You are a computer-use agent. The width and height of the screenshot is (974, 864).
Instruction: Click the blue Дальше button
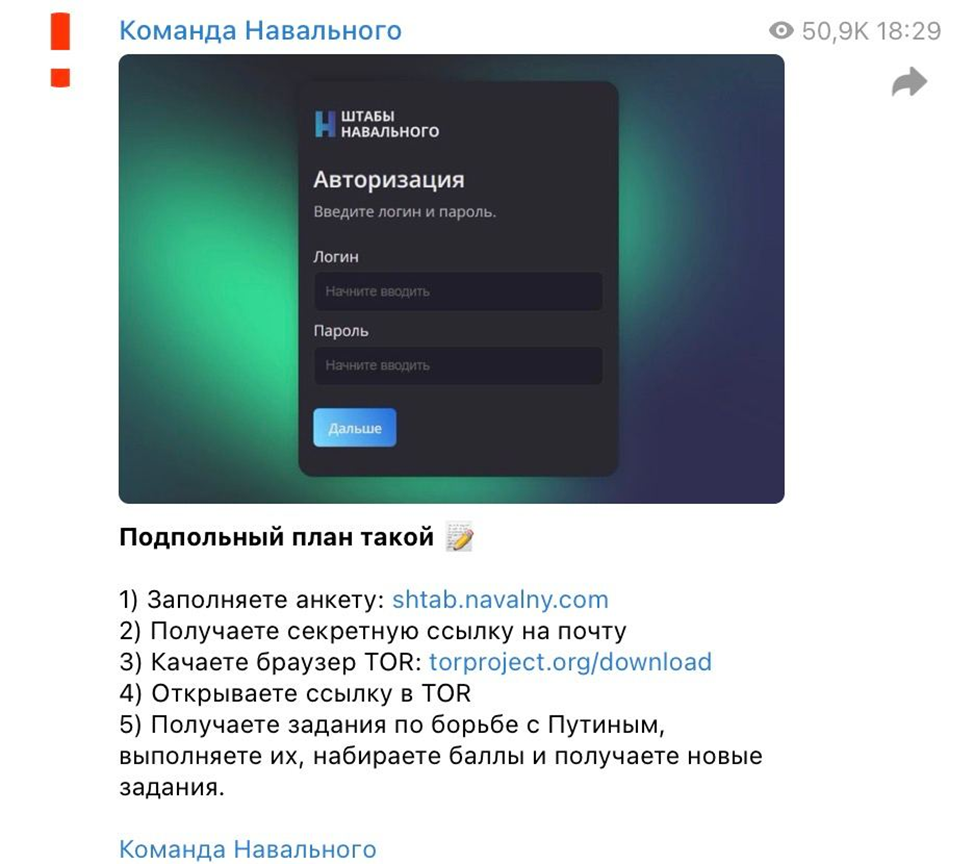(355, 428)
